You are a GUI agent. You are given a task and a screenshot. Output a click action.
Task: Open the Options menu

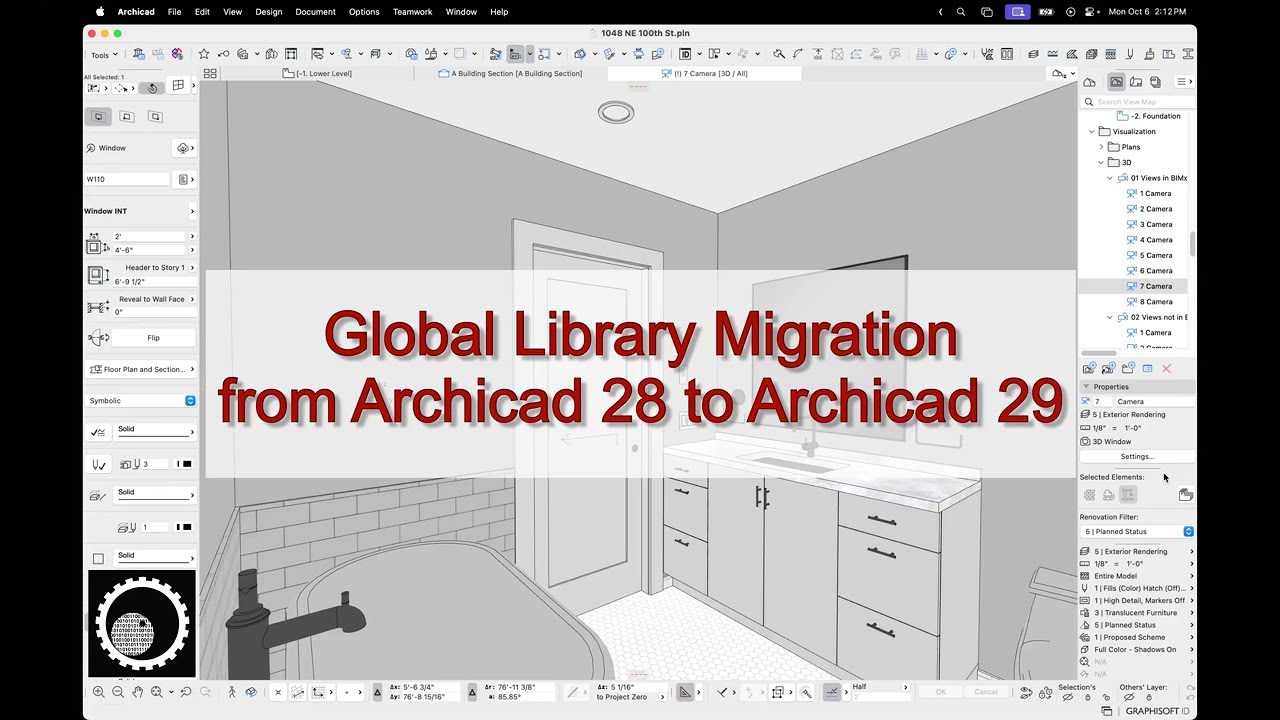pos(364,12)
